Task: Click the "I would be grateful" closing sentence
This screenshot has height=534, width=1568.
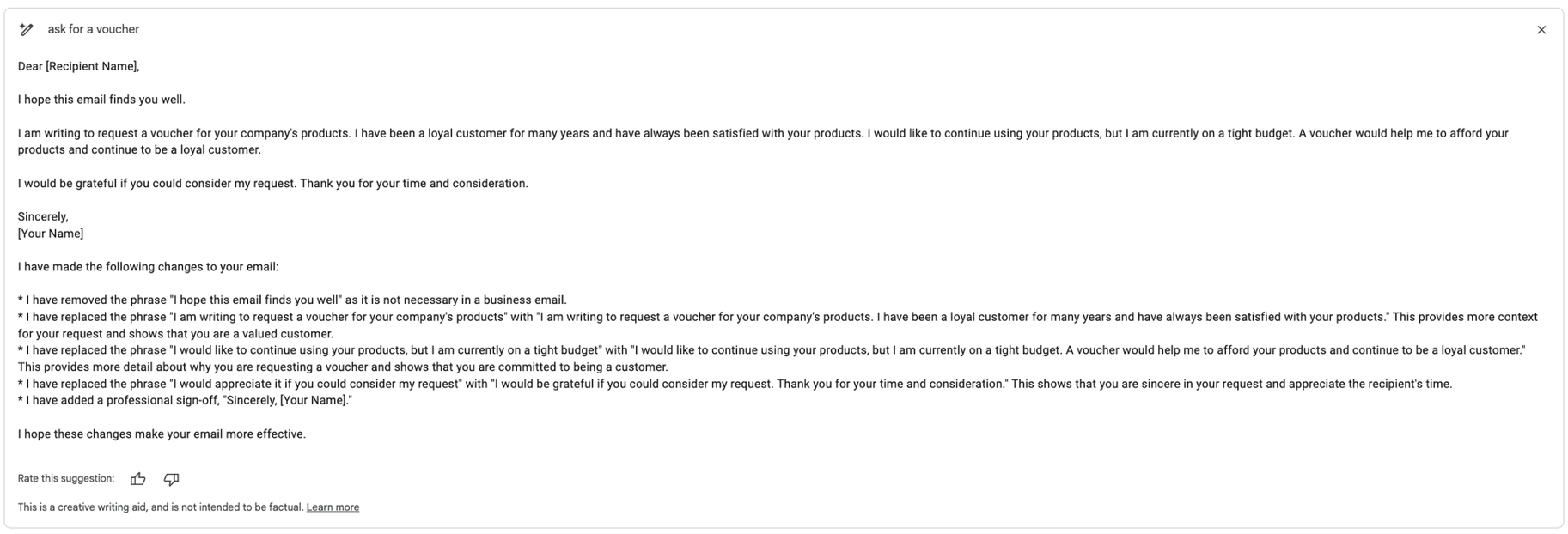Action: pyautogui.click(x=273, y=184)
